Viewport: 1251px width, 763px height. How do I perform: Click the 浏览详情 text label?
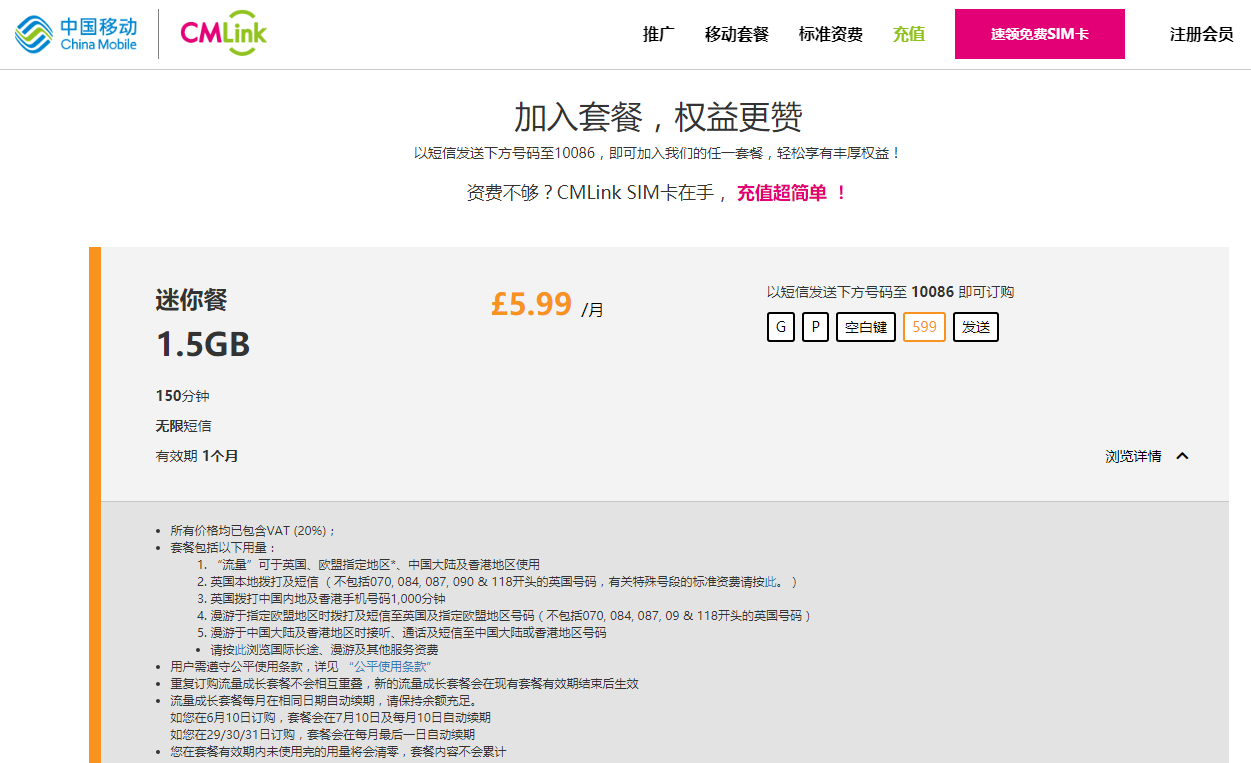click(x=1133, y=456)
